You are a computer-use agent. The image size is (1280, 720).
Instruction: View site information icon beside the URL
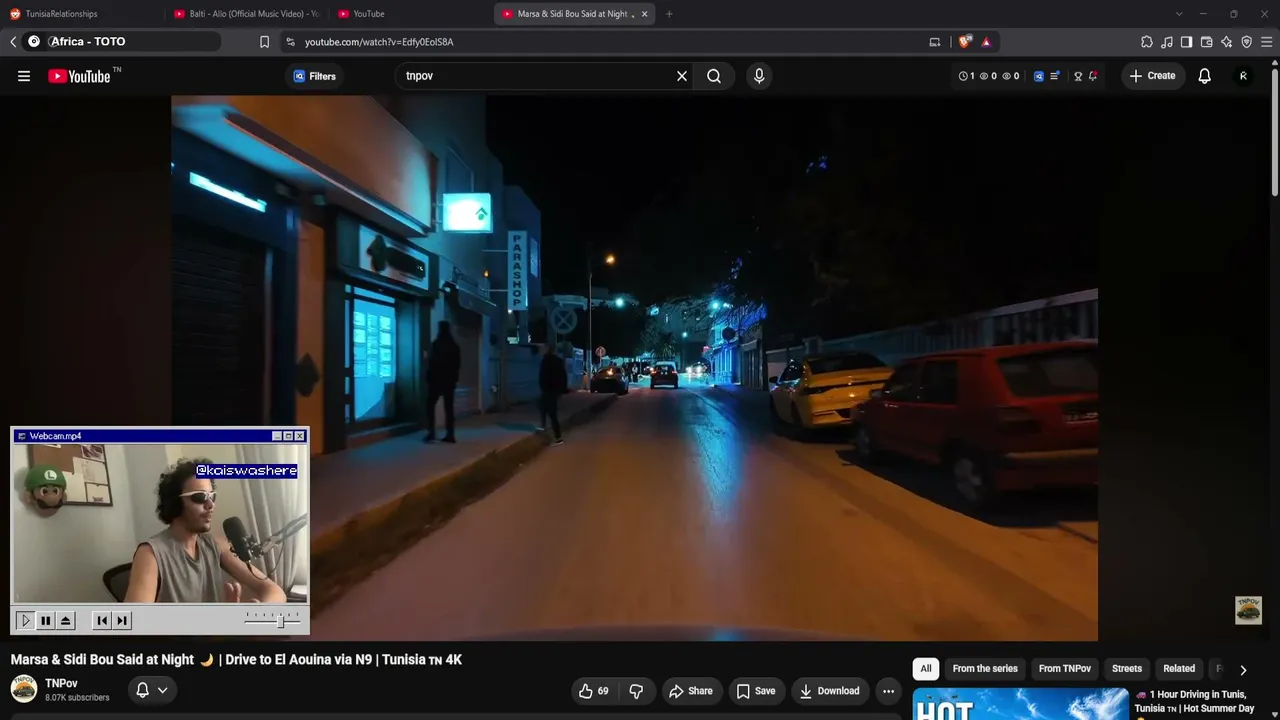(290, 42)
